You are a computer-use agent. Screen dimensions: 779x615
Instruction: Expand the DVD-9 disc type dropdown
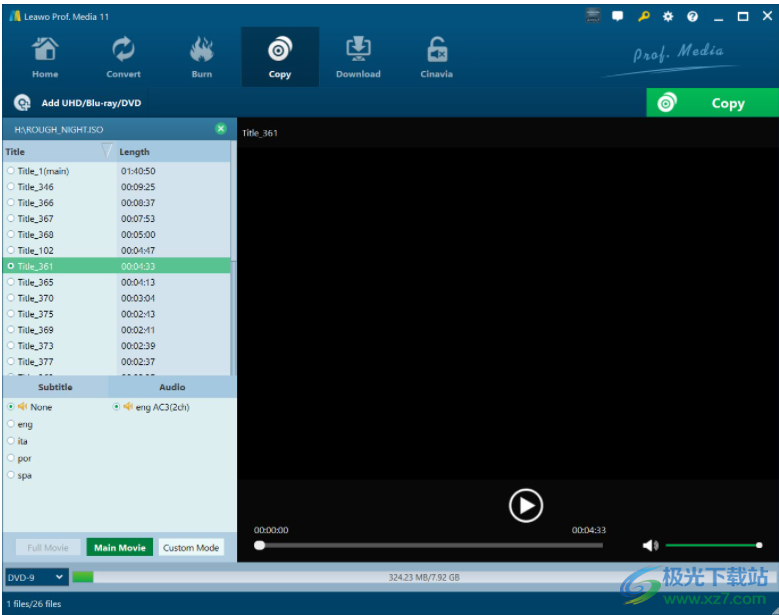click(36, 577)
